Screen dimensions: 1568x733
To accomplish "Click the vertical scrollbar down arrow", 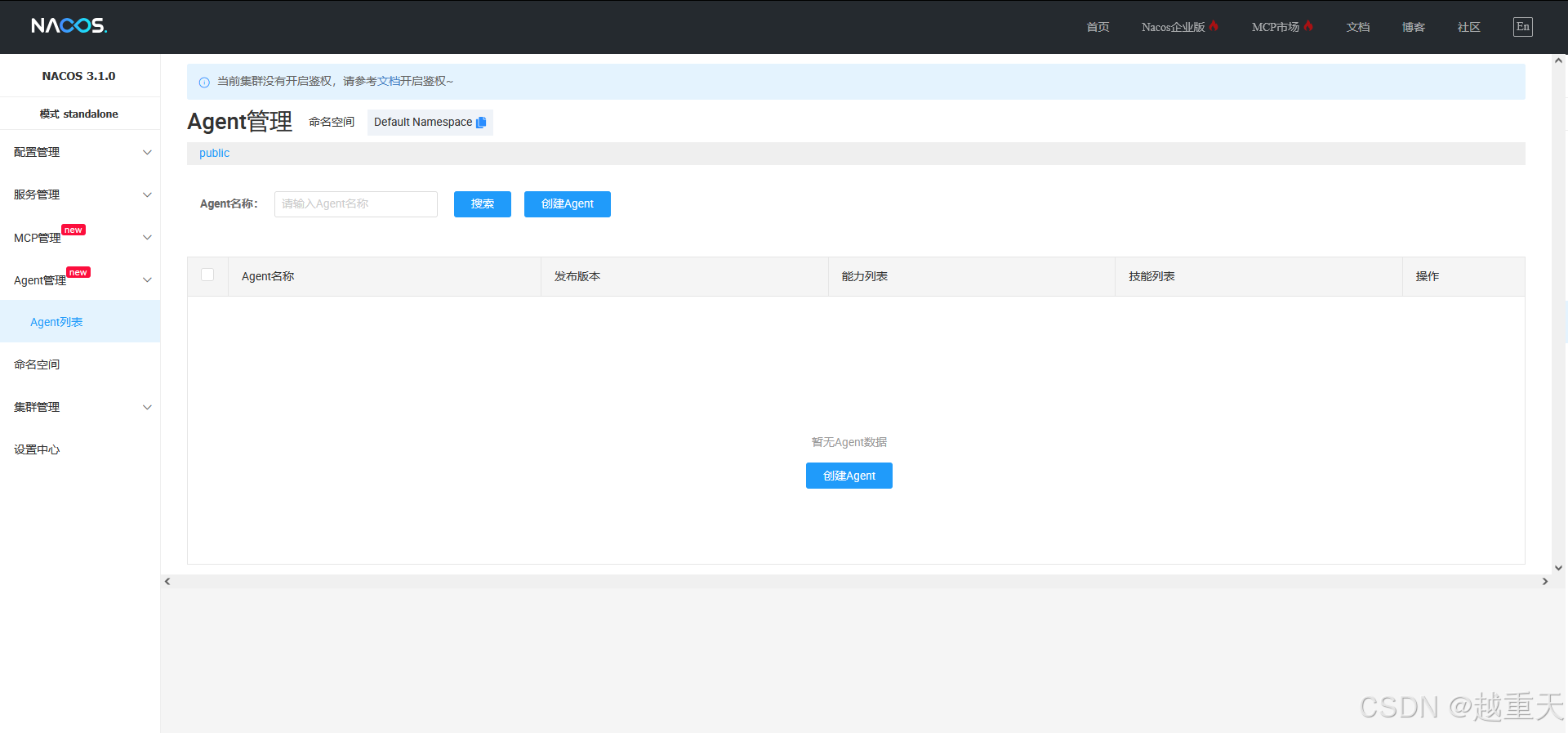I will tap(1559, 568).
